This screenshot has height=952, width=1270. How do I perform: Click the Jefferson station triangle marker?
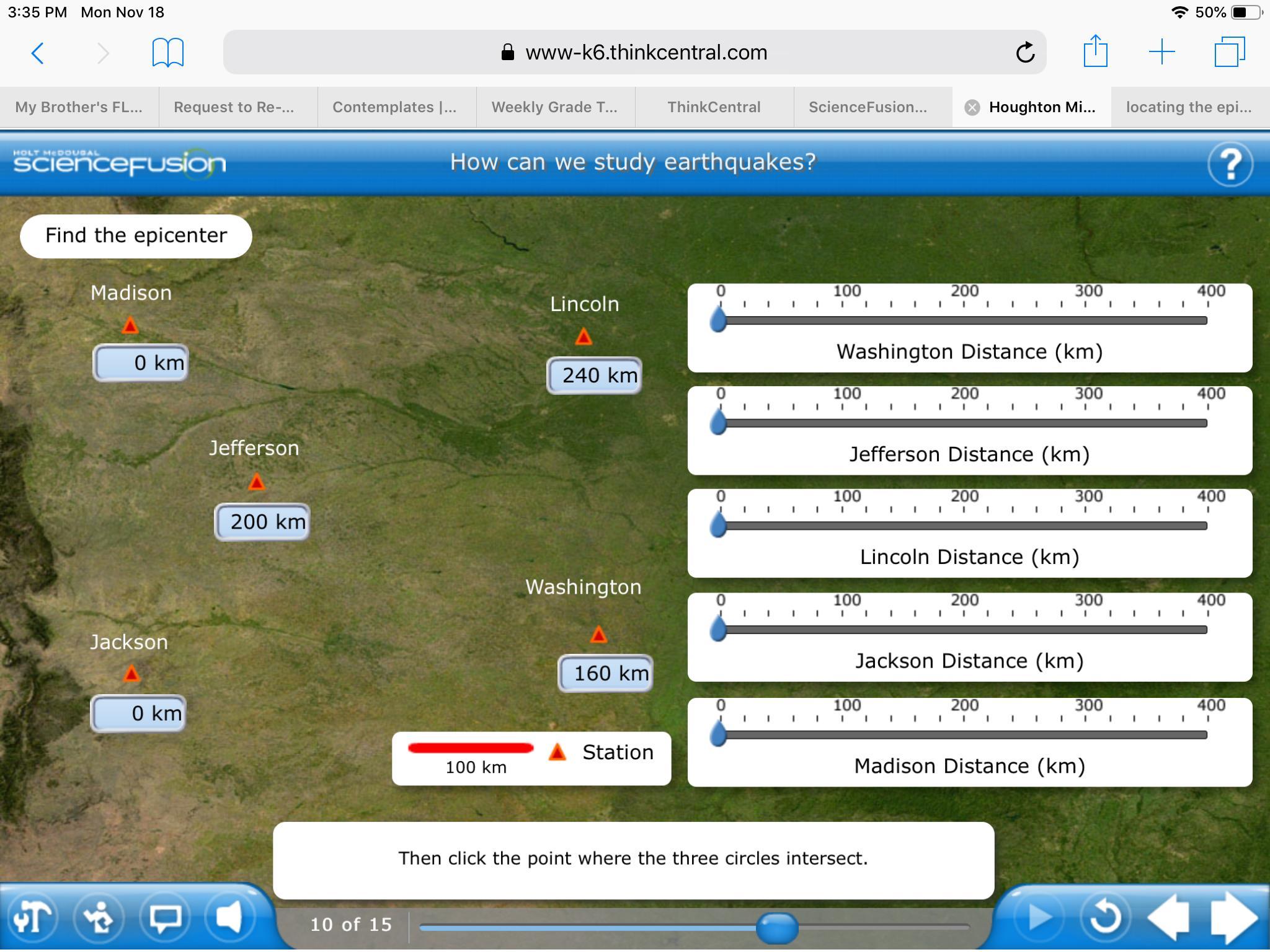[257, 482]
